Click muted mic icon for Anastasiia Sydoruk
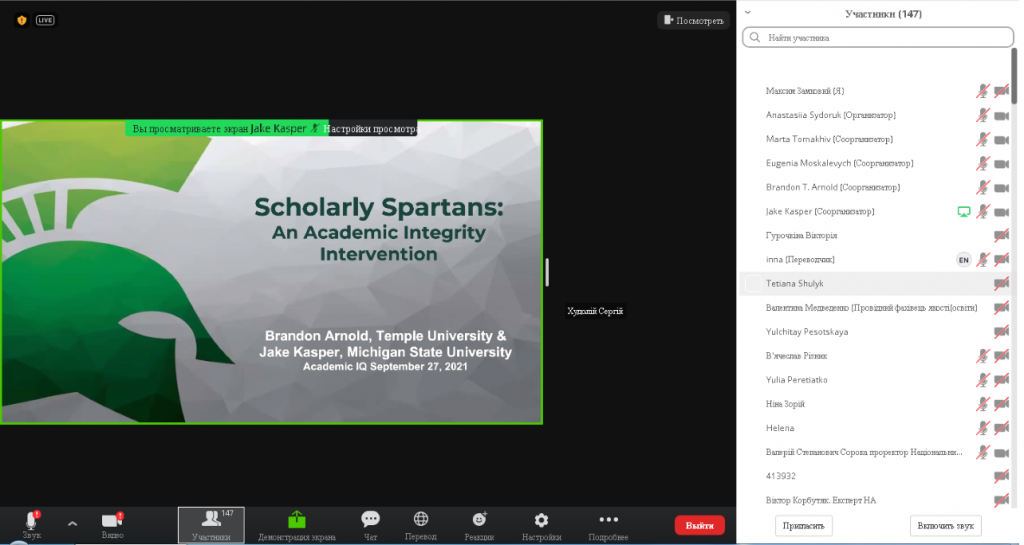 click(x=983, y=116)
